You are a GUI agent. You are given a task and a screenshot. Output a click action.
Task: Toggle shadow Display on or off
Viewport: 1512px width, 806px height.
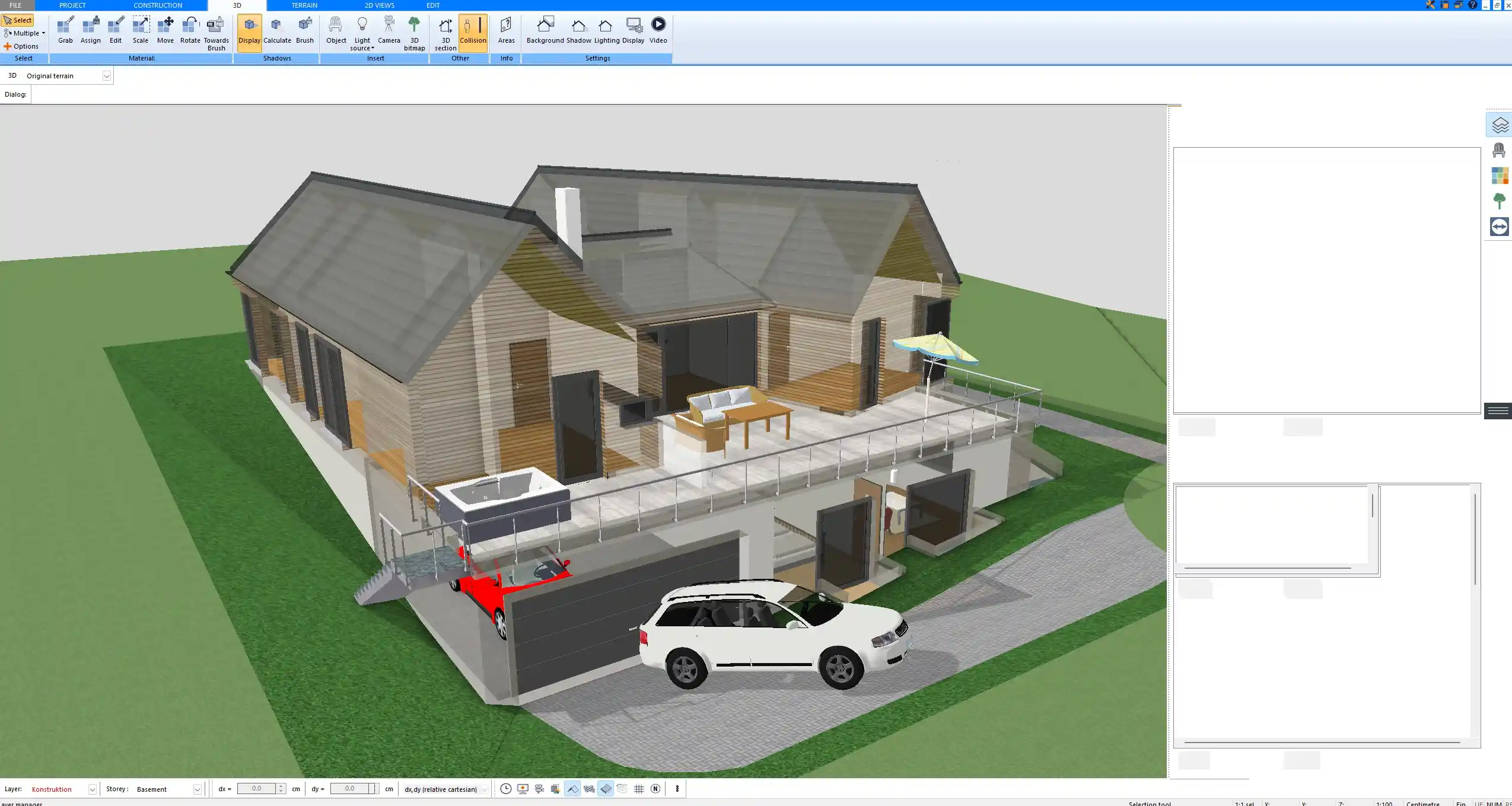pos(249,30)
